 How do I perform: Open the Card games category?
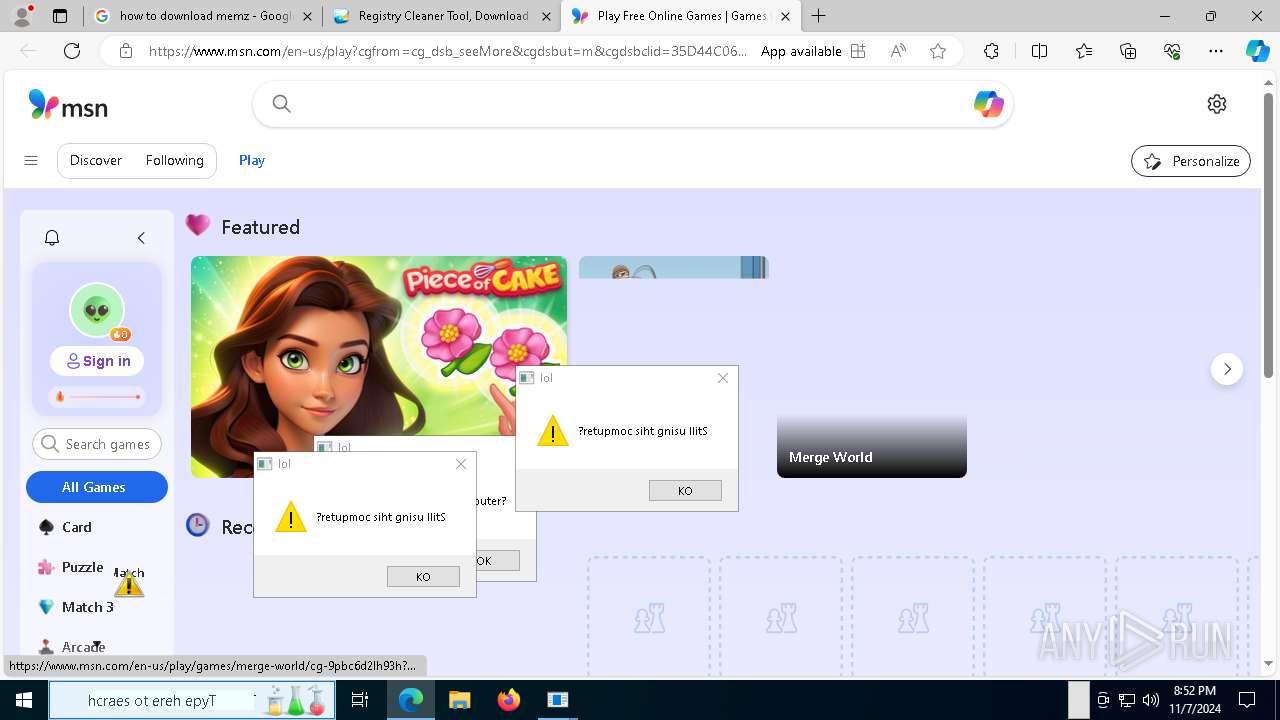click(77, 527)
